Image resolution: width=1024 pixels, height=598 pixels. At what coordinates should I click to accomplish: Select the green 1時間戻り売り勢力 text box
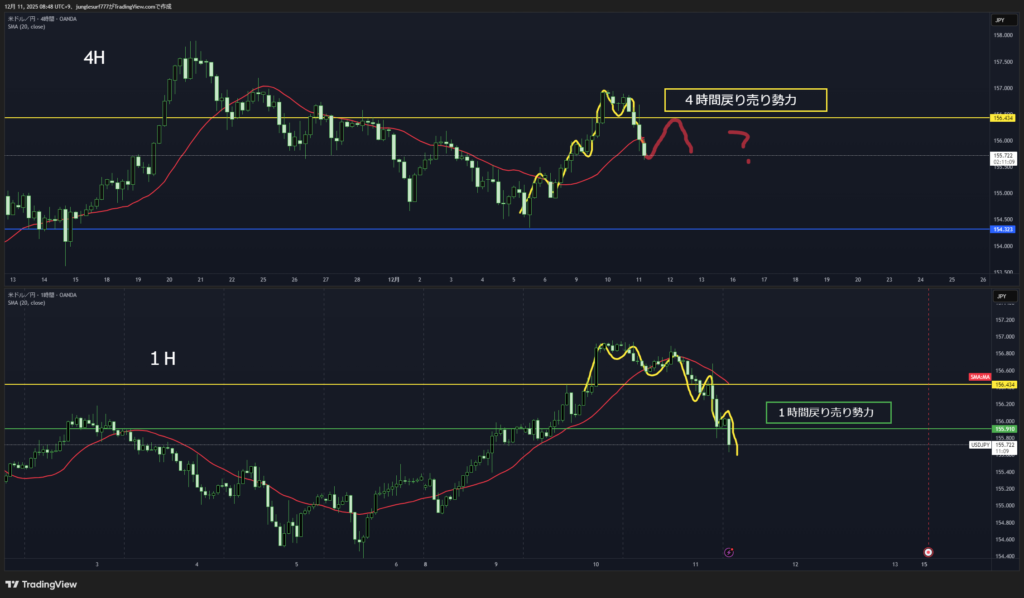coord(826,411)
